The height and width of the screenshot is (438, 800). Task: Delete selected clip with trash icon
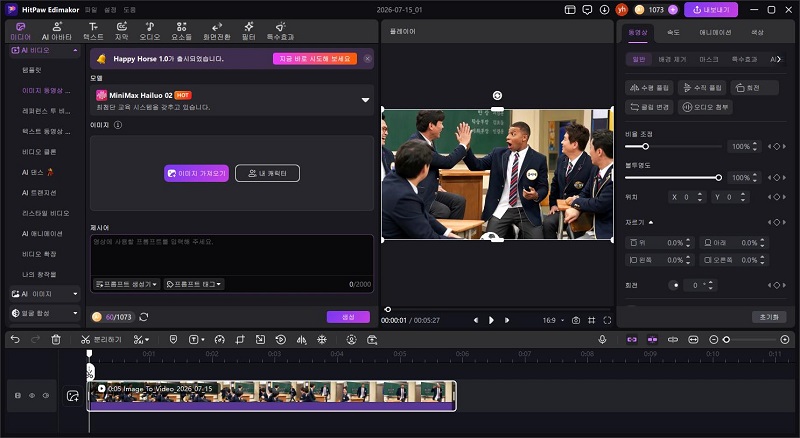pos(56,339)
